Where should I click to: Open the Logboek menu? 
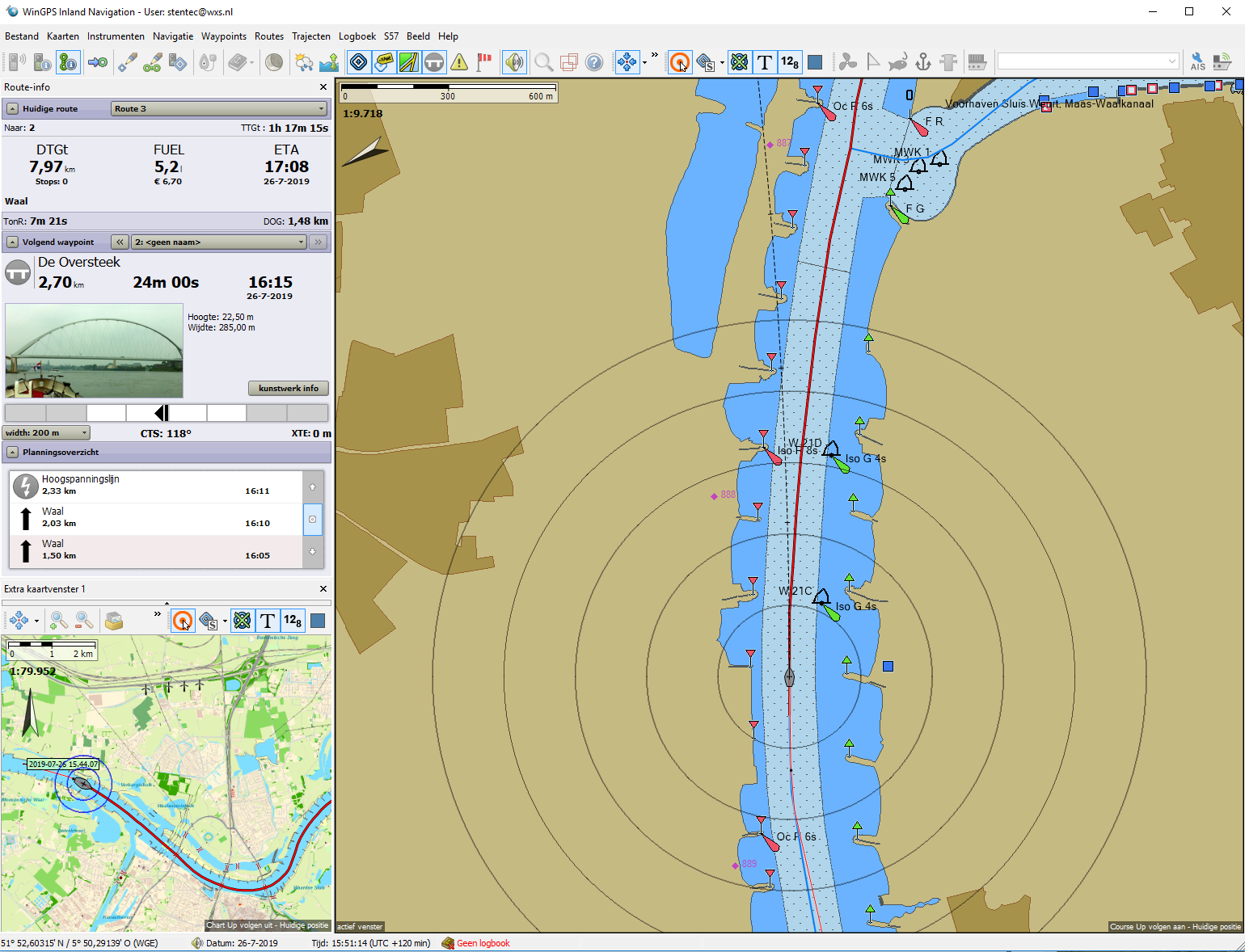click(x=357, y=36)
